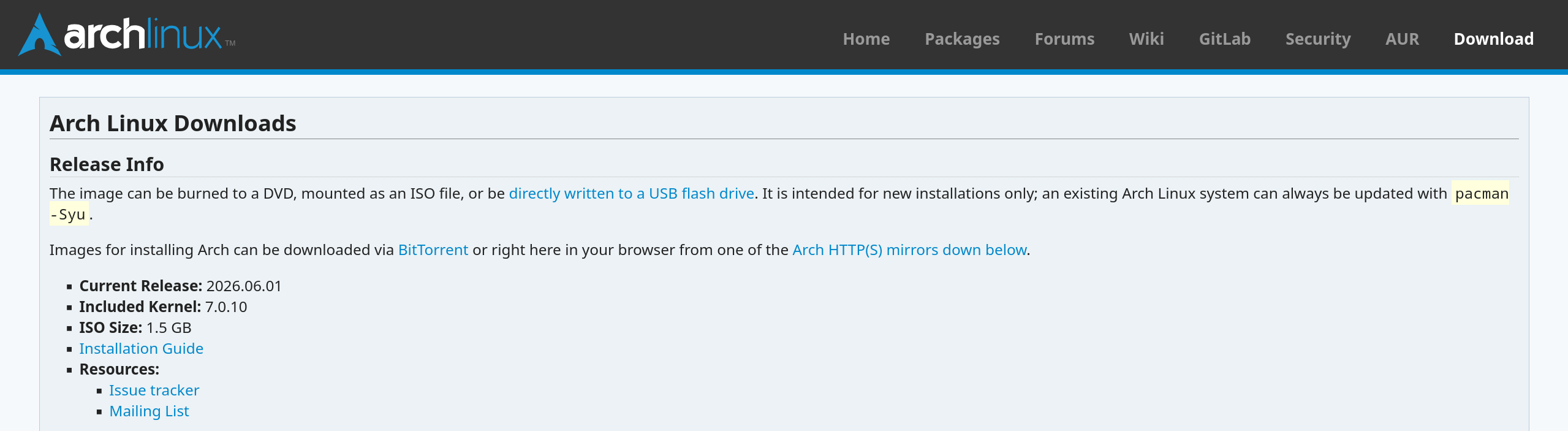Follow 'directly written to a USB flash drive' link
This screenshot has height=431, width=1568.
(x=631, y=194)
